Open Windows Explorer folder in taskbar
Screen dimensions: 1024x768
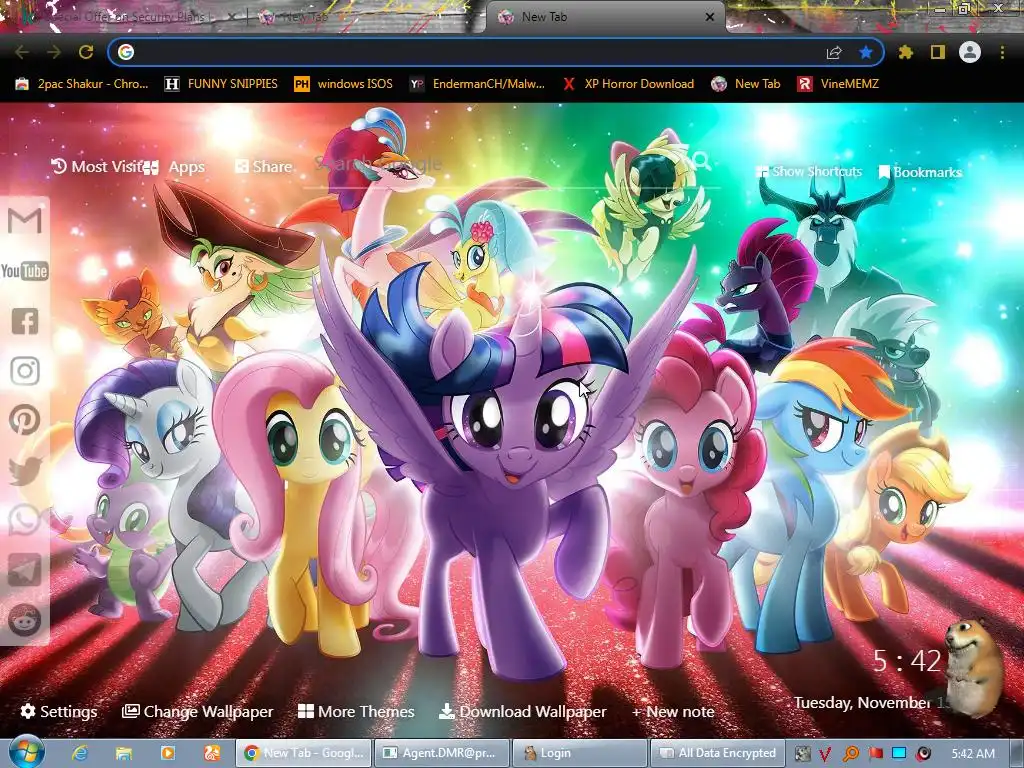pyautogui.click(x=124, y=753)
